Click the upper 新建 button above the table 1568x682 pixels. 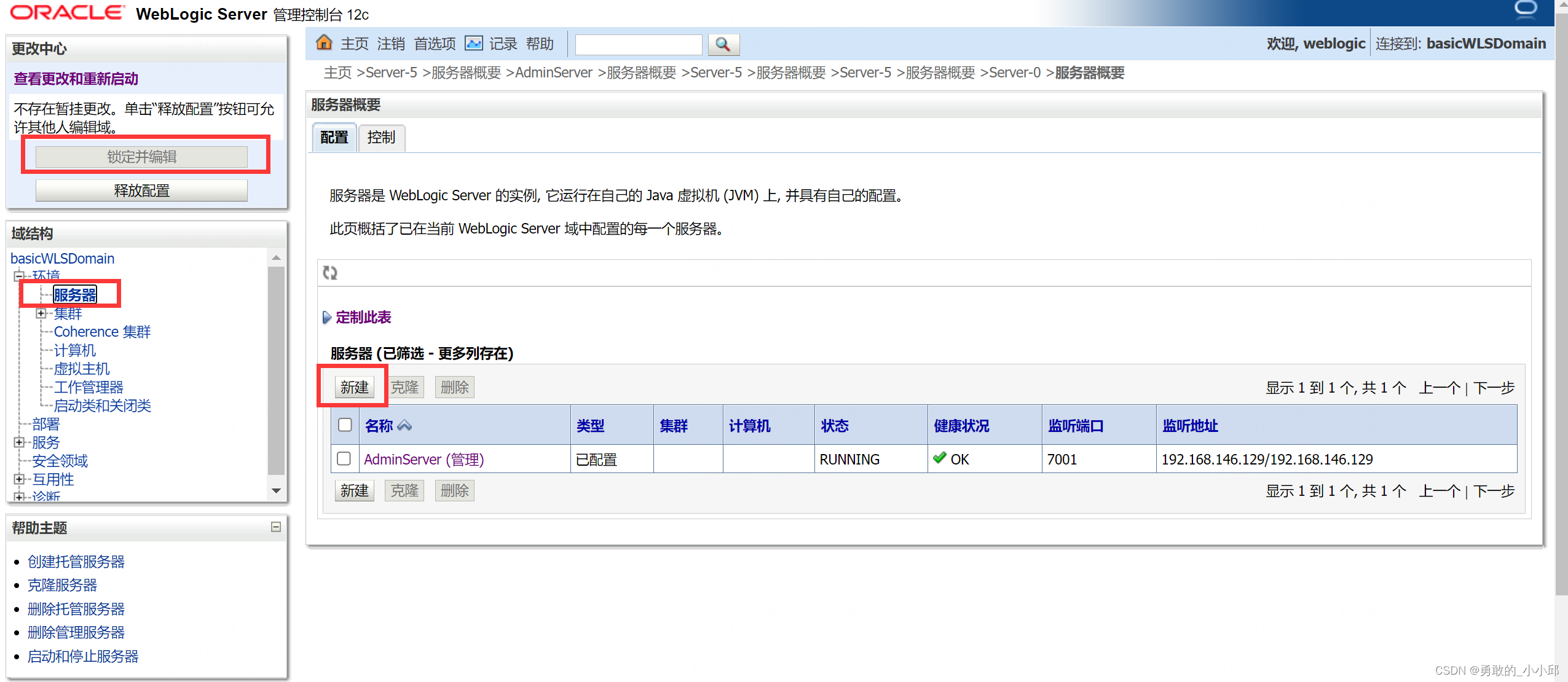(355, 387)
